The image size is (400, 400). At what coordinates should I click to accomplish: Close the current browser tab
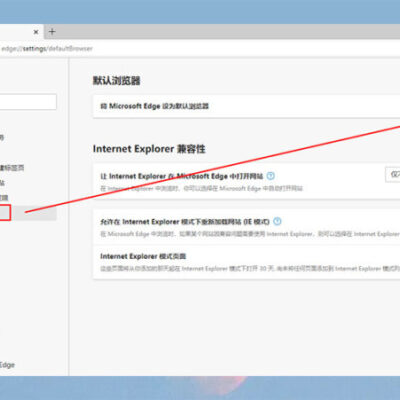[36, 32]
